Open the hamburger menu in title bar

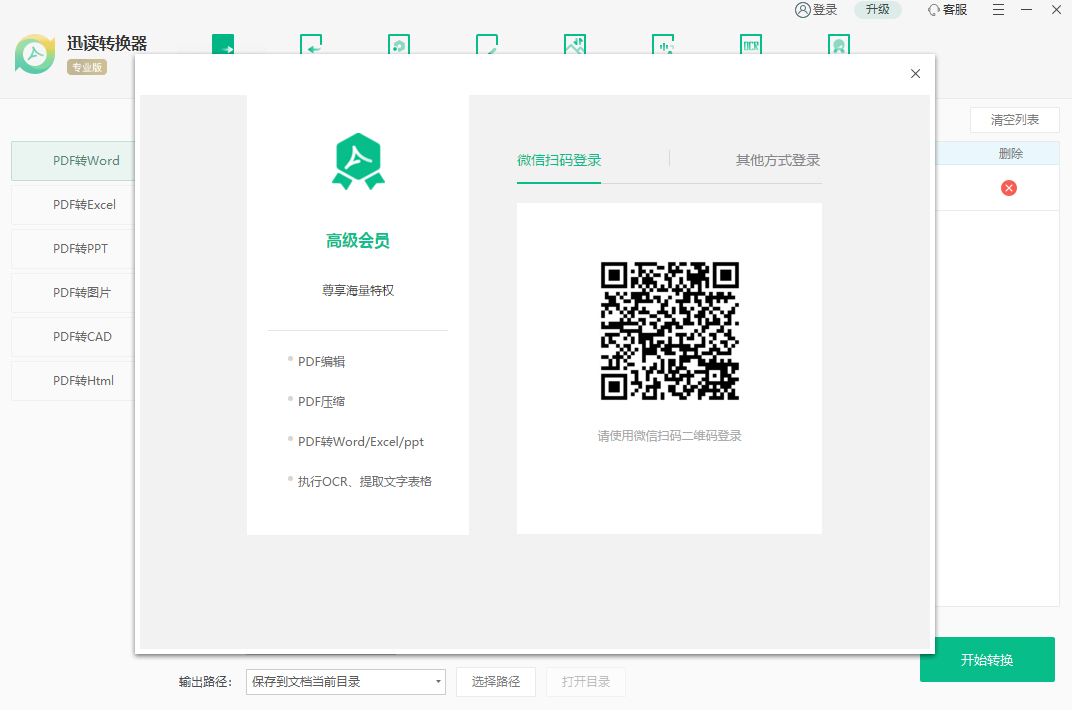999,10
